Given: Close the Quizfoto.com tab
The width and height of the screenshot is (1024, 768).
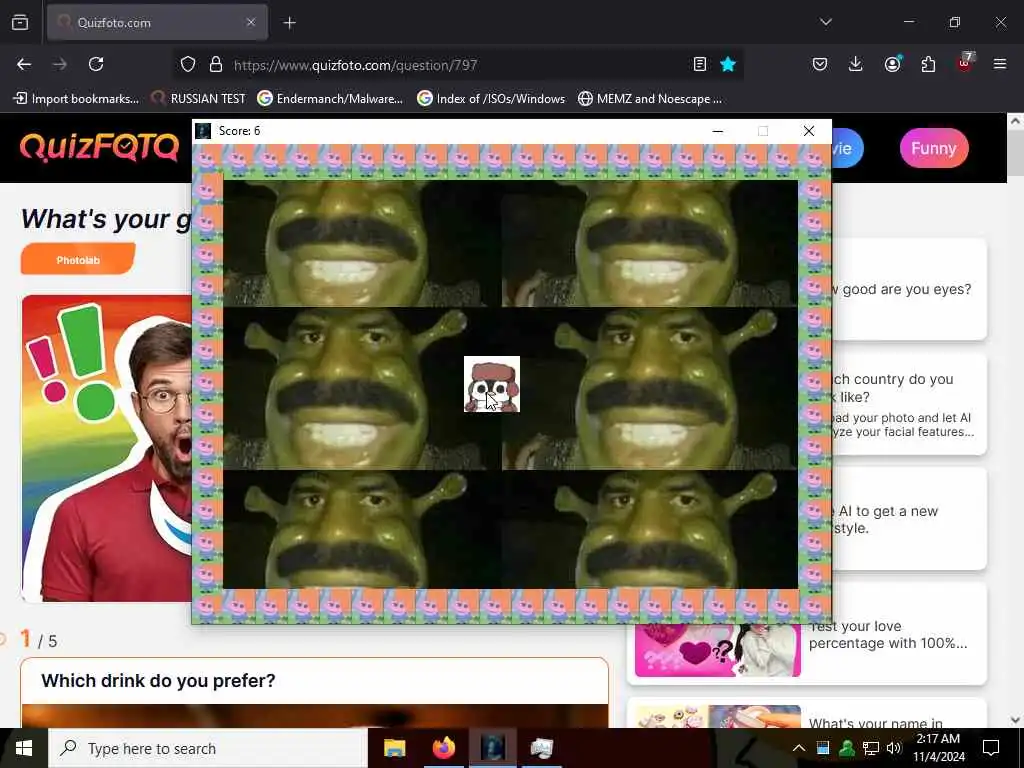Looking at the screenshot, I should click(251, 22).
